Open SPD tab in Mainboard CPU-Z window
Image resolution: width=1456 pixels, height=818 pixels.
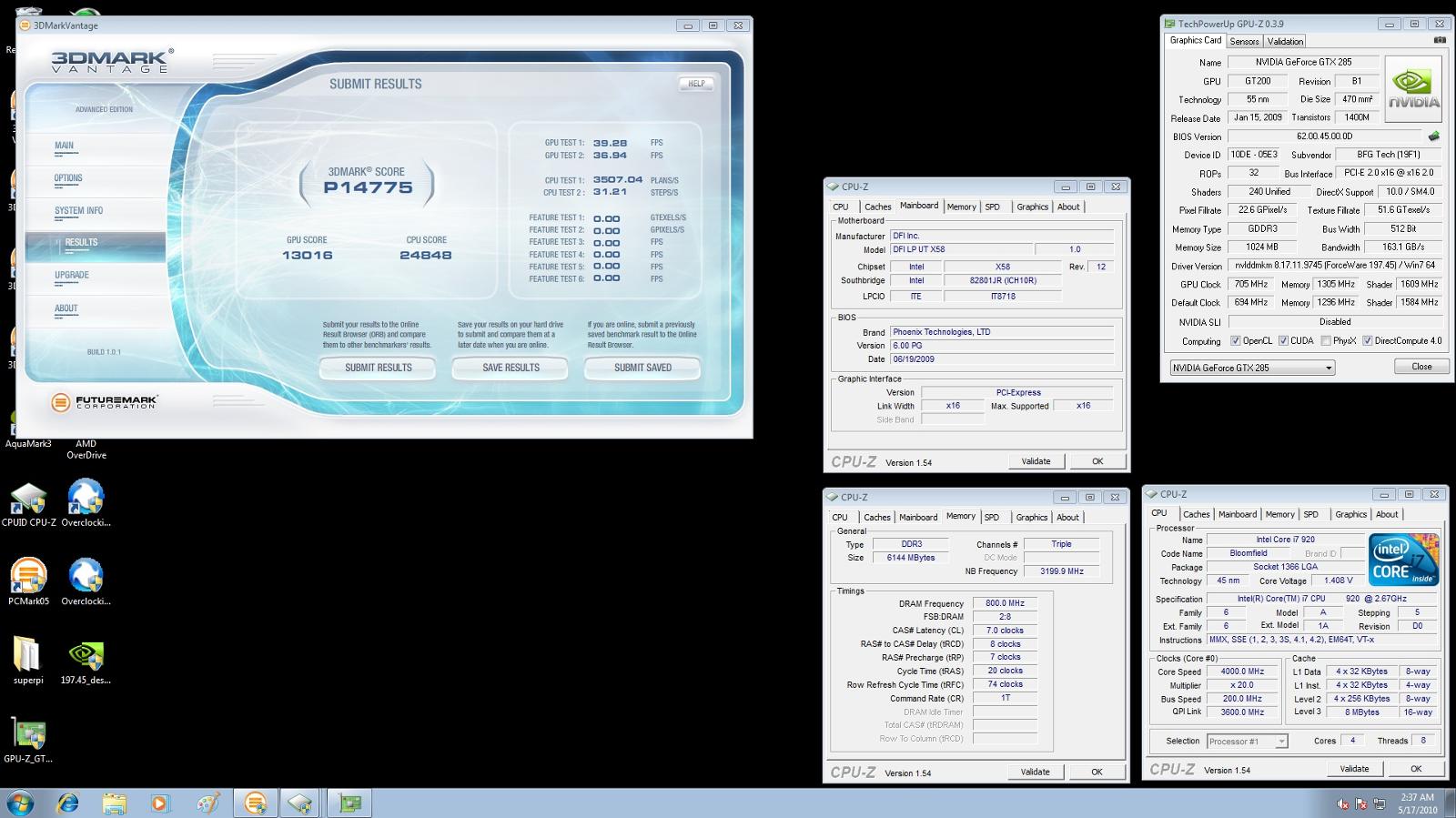(993, 207)
